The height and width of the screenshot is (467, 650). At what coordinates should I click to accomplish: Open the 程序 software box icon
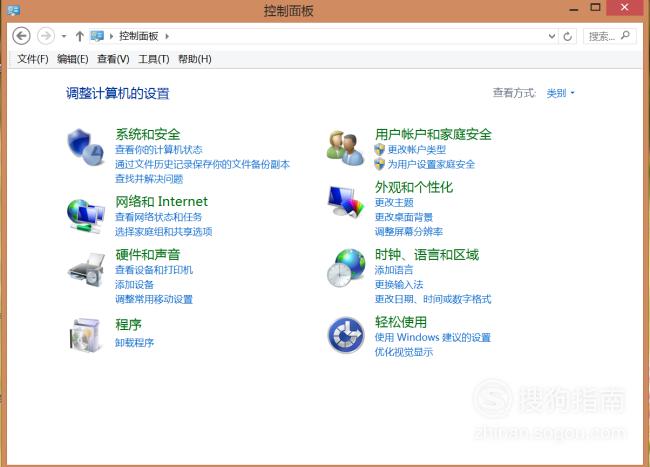click(86, 335)
